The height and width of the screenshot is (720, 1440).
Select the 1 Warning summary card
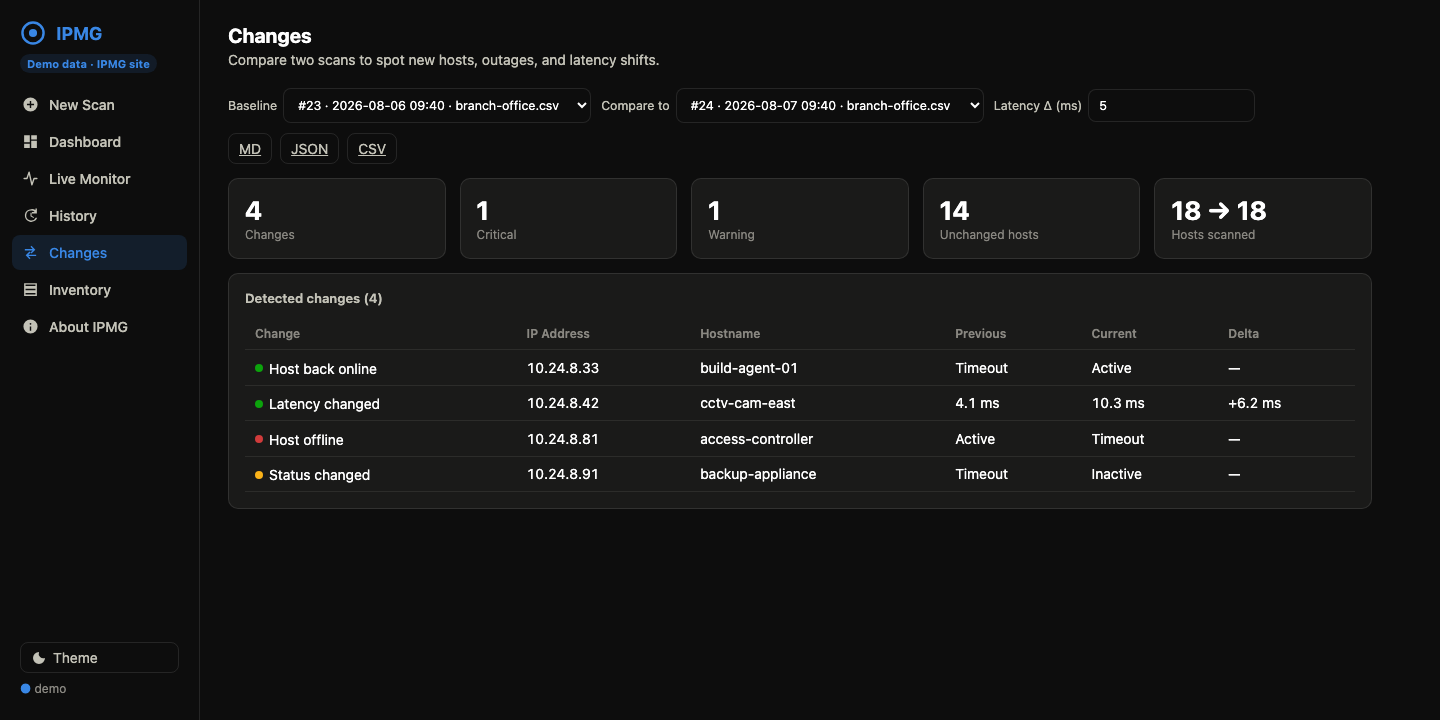tap(800, 219)
